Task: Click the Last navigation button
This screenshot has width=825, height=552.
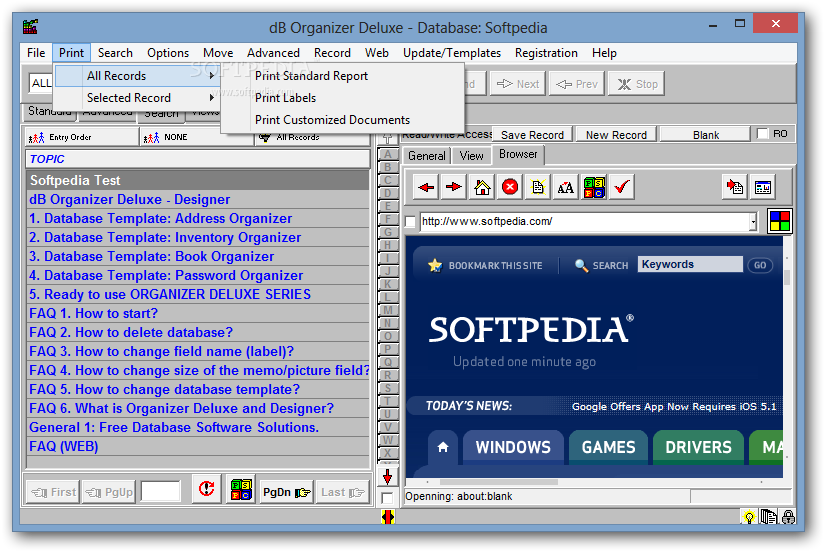Action: [x=343, y=492]
